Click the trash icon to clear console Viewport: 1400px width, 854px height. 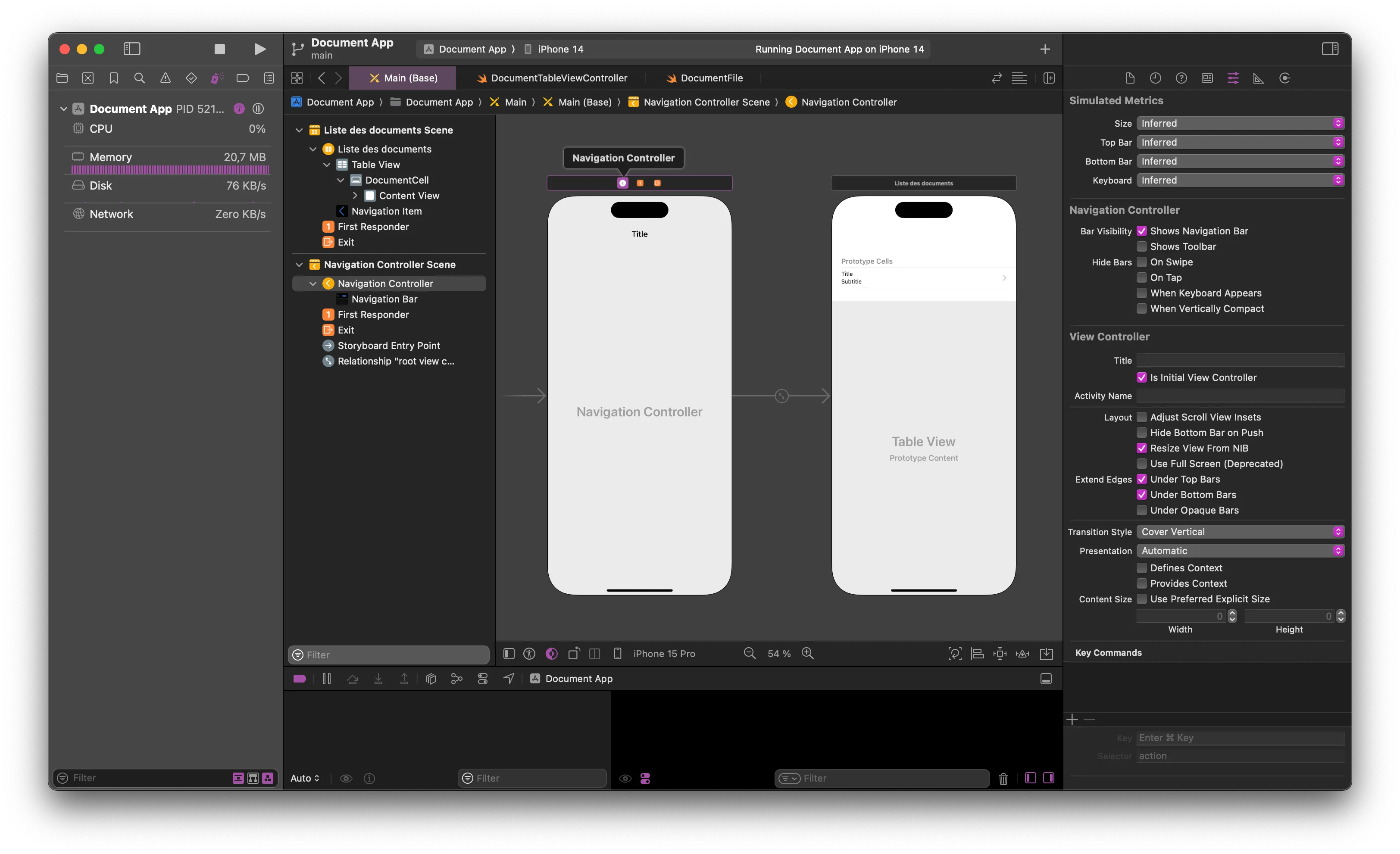click(1003, 779)
